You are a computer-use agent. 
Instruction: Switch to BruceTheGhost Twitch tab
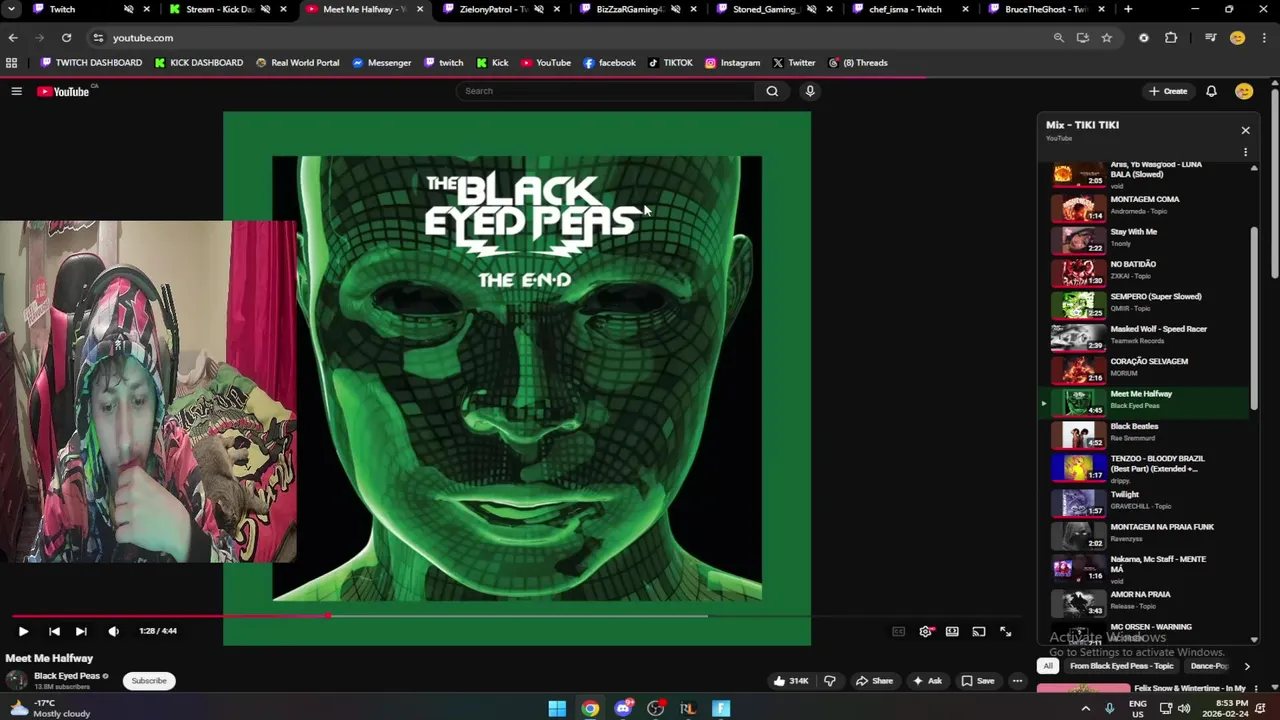coord(1045,10)
